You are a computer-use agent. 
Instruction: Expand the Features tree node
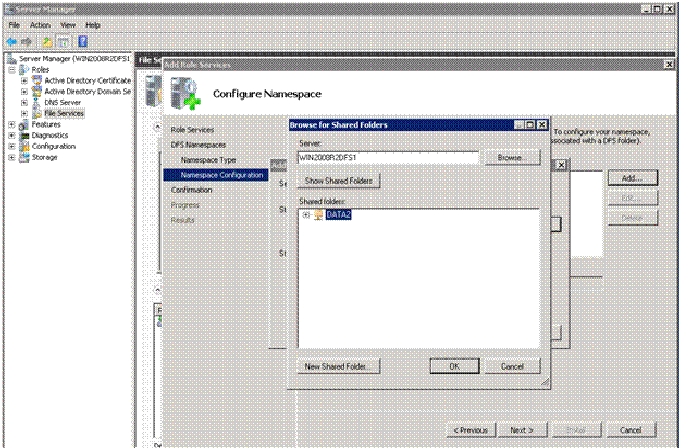pos(12,125)
